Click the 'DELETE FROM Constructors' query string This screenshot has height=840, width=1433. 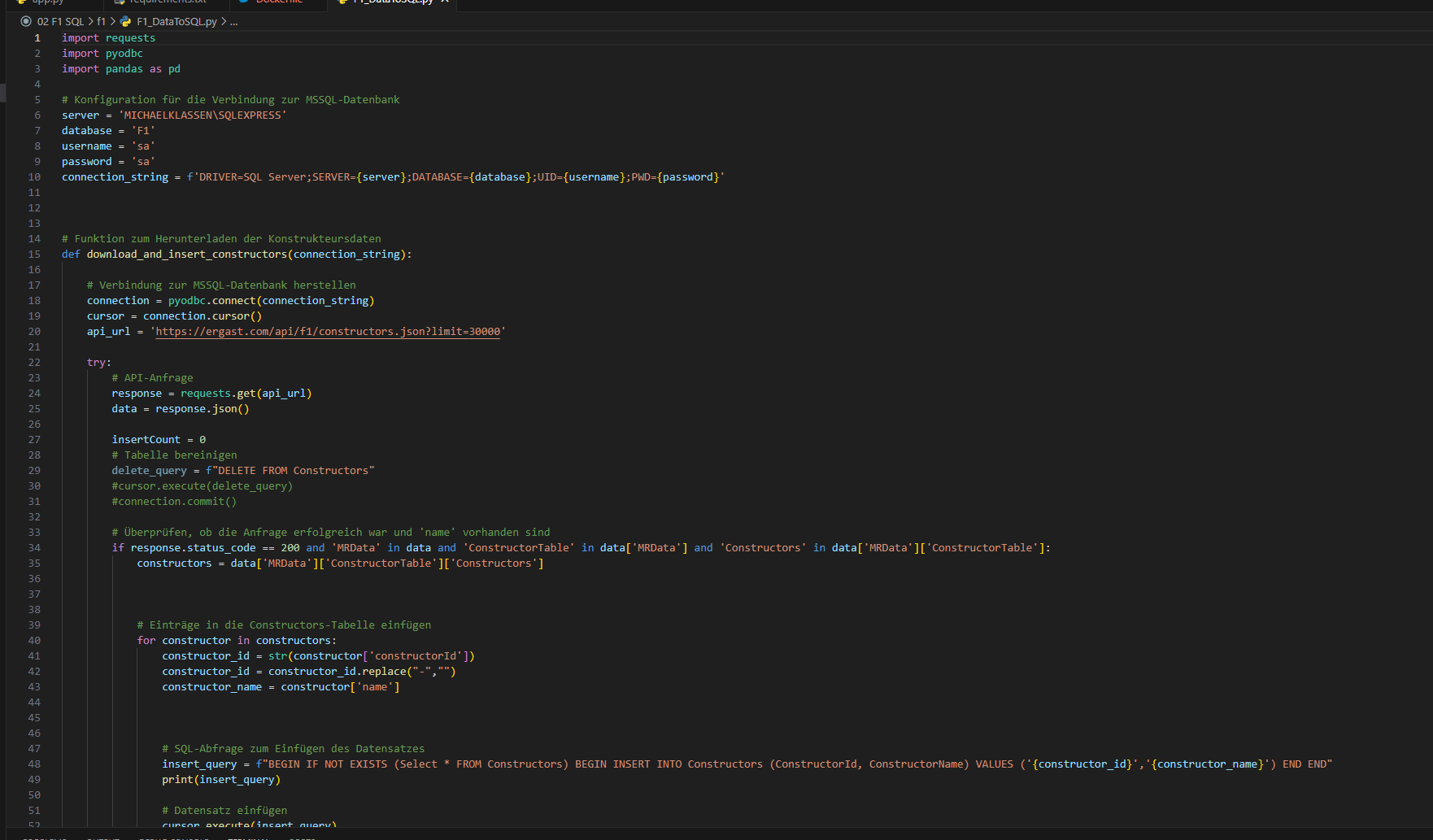pos(294,471)
